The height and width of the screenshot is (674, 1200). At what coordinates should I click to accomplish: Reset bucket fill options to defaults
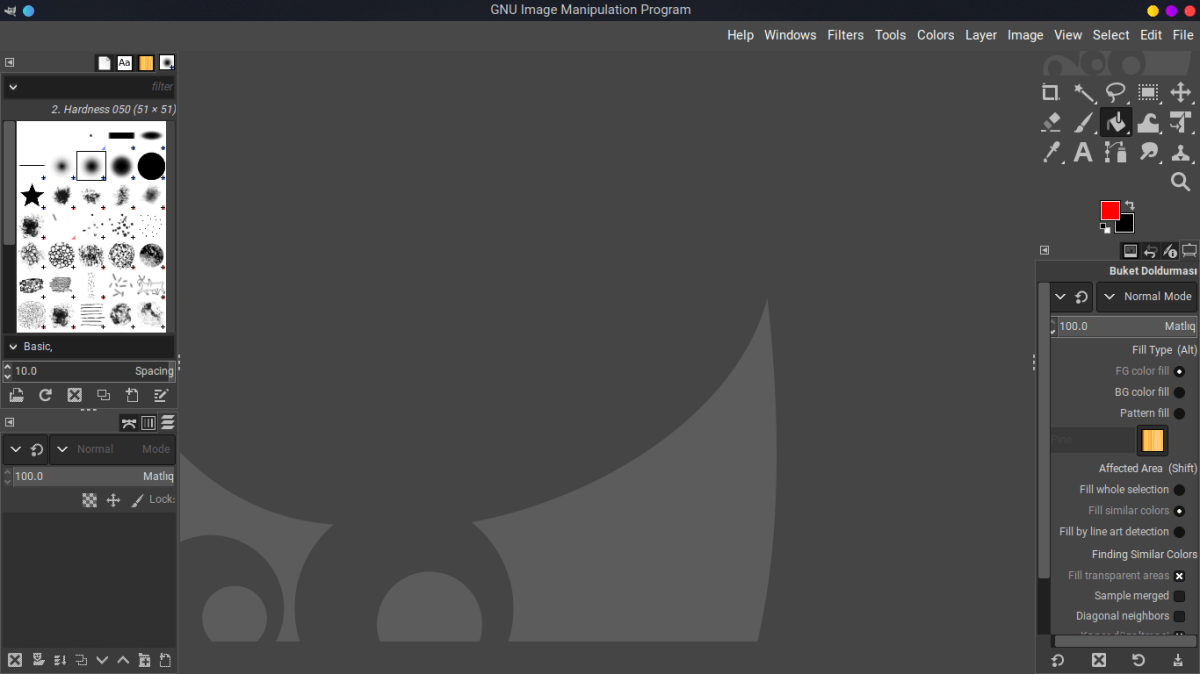tap(1138, 660)
